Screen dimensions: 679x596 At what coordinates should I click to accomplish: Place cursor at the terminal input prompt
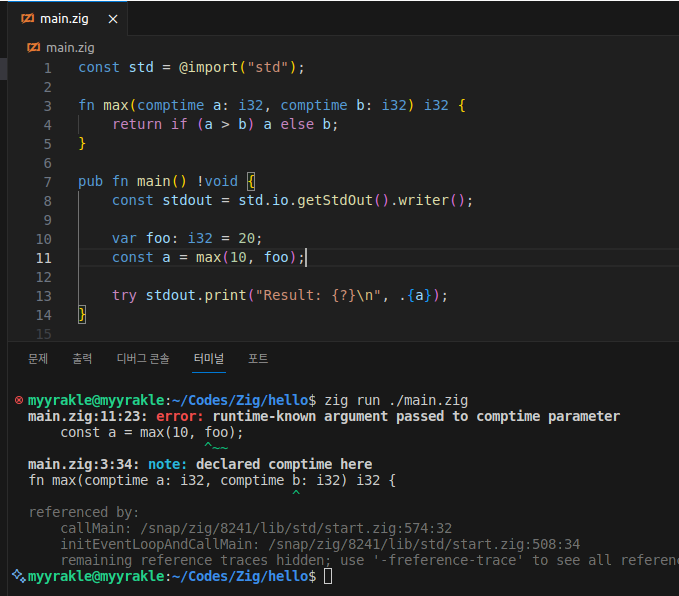(x=330, y=577)
